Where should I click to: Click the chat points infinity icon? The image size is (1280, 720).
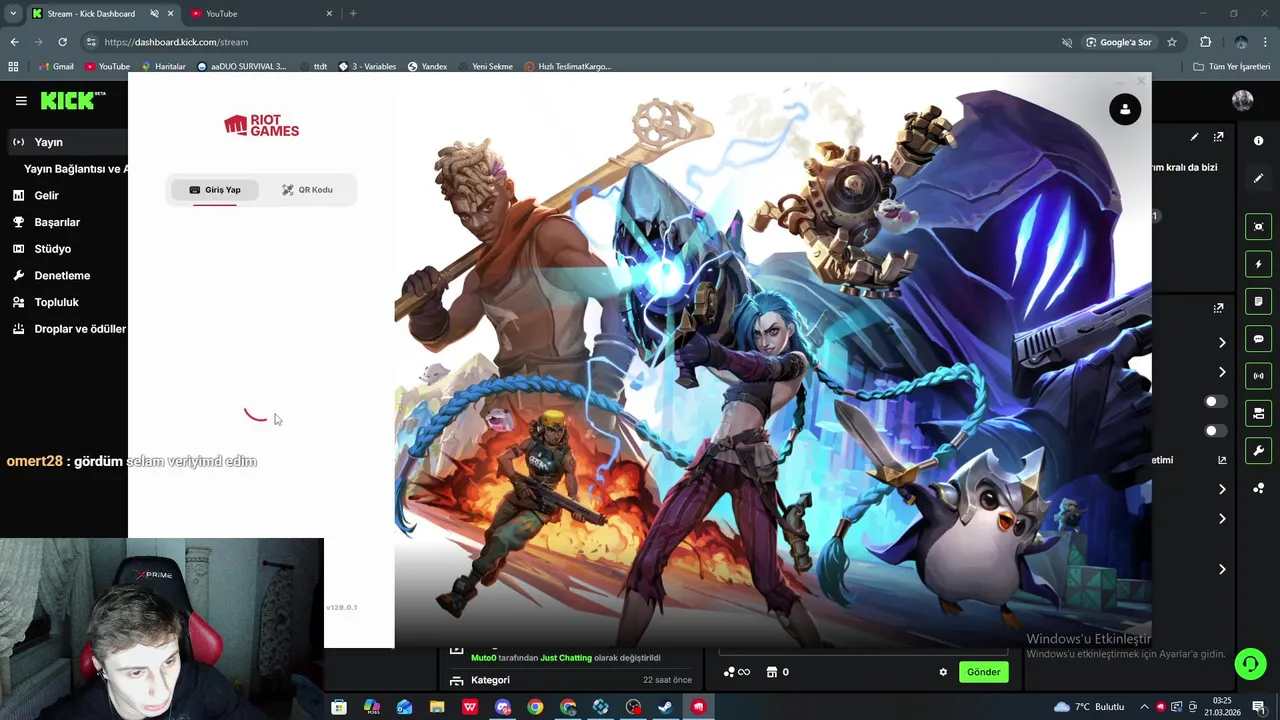click(737, 672)
